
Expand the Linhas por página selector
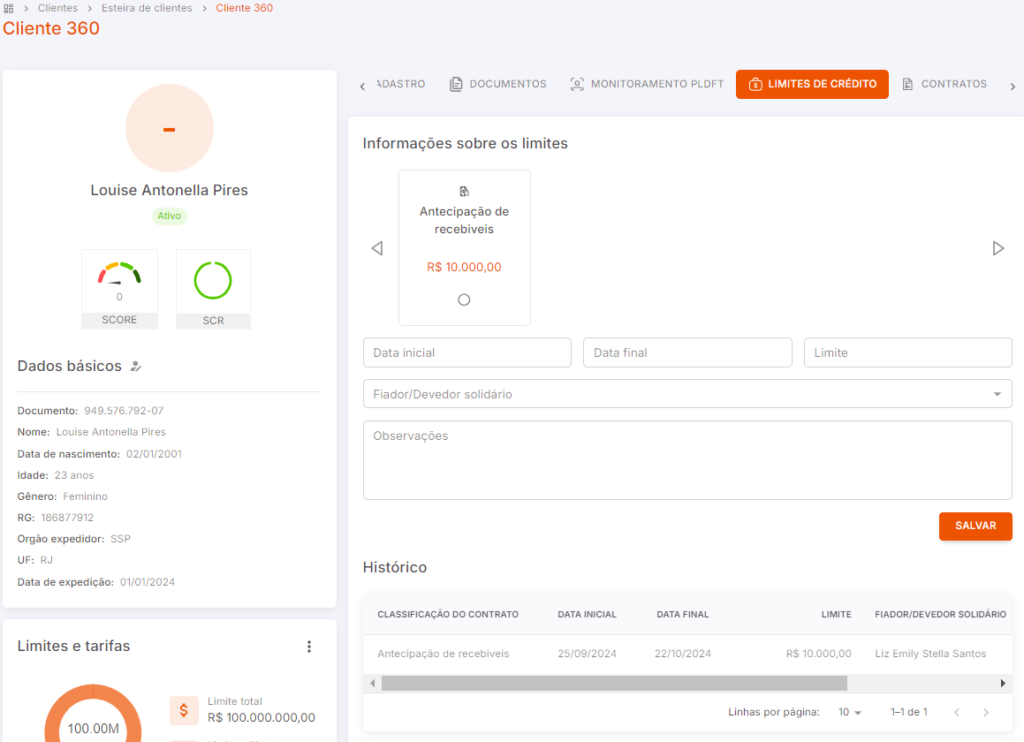coord(850,712)
